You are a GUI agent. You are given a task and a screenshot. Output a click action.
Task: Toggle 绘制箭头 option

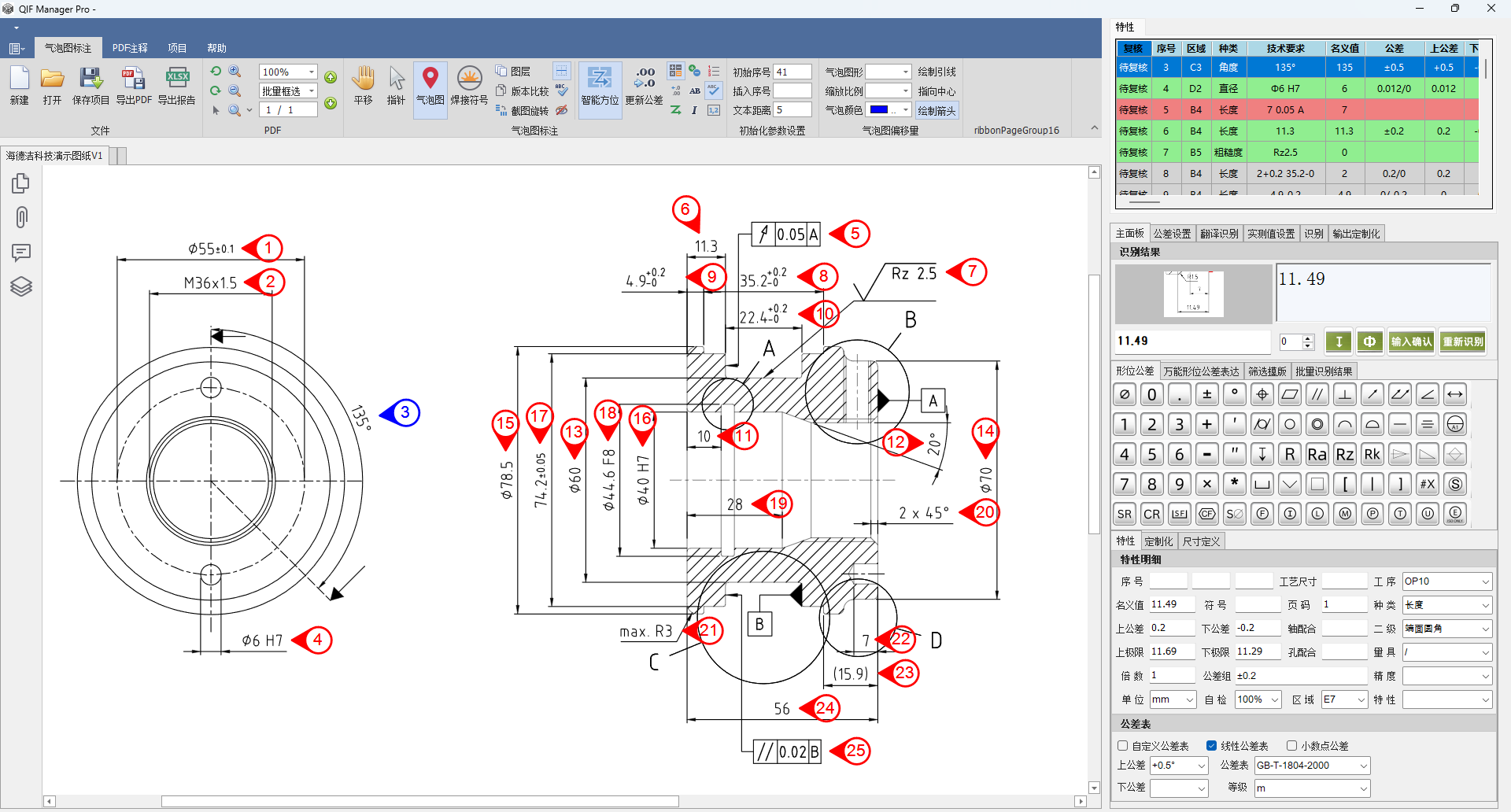(937, 111)
